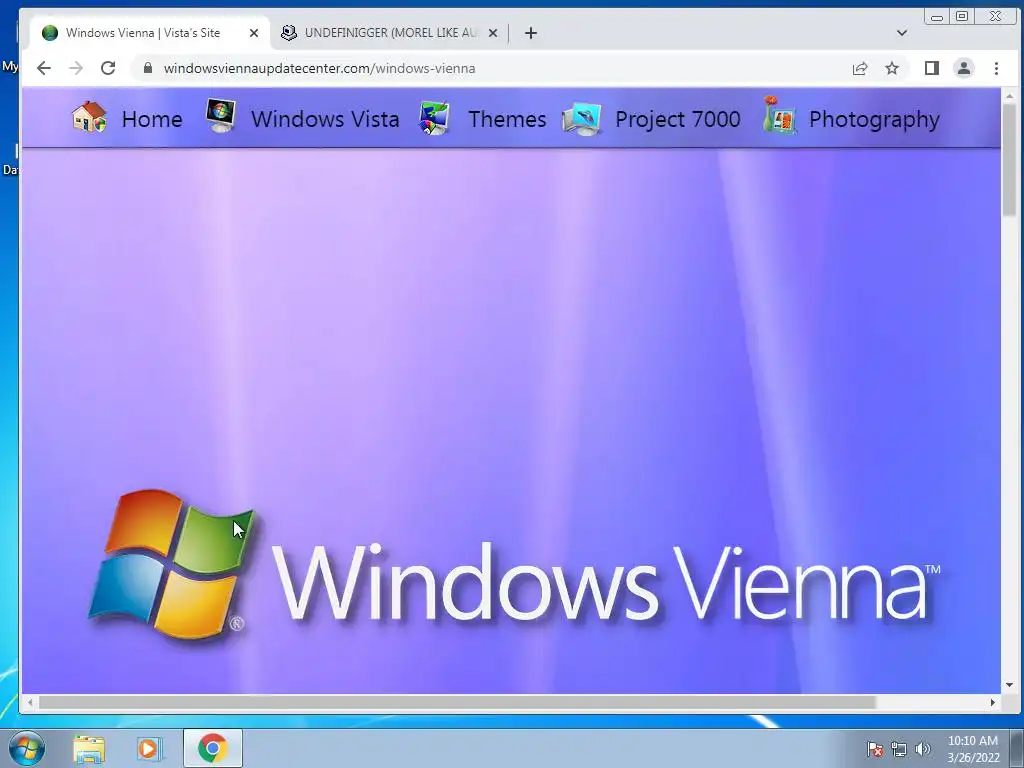This screenshot has width=1024, height=768.
Task: Go back using the browser back arrow
Action: (x=44, y=68)
